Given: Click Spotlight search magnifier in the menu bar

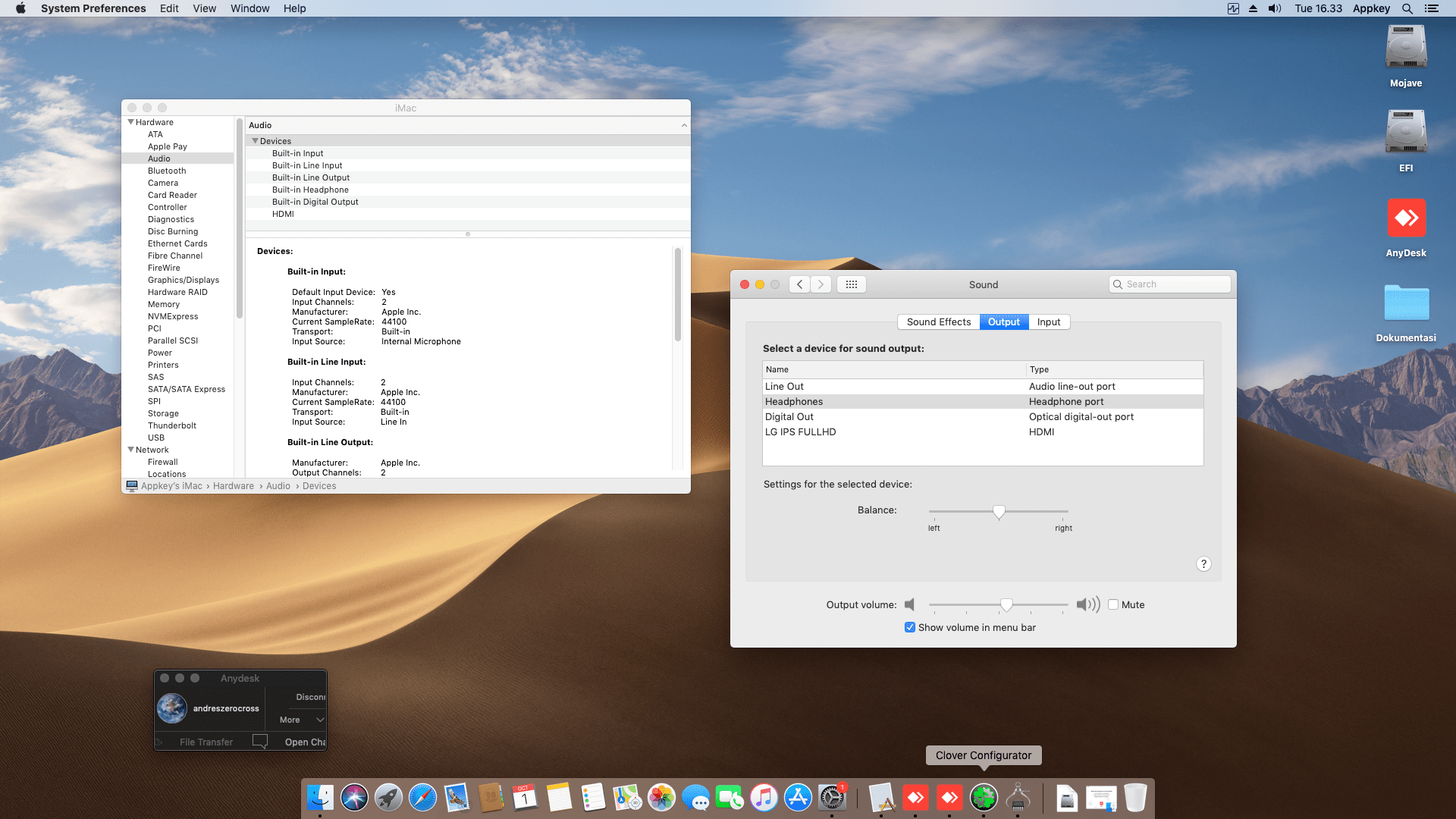Looking at the screenshot, I should point(1407,8).
